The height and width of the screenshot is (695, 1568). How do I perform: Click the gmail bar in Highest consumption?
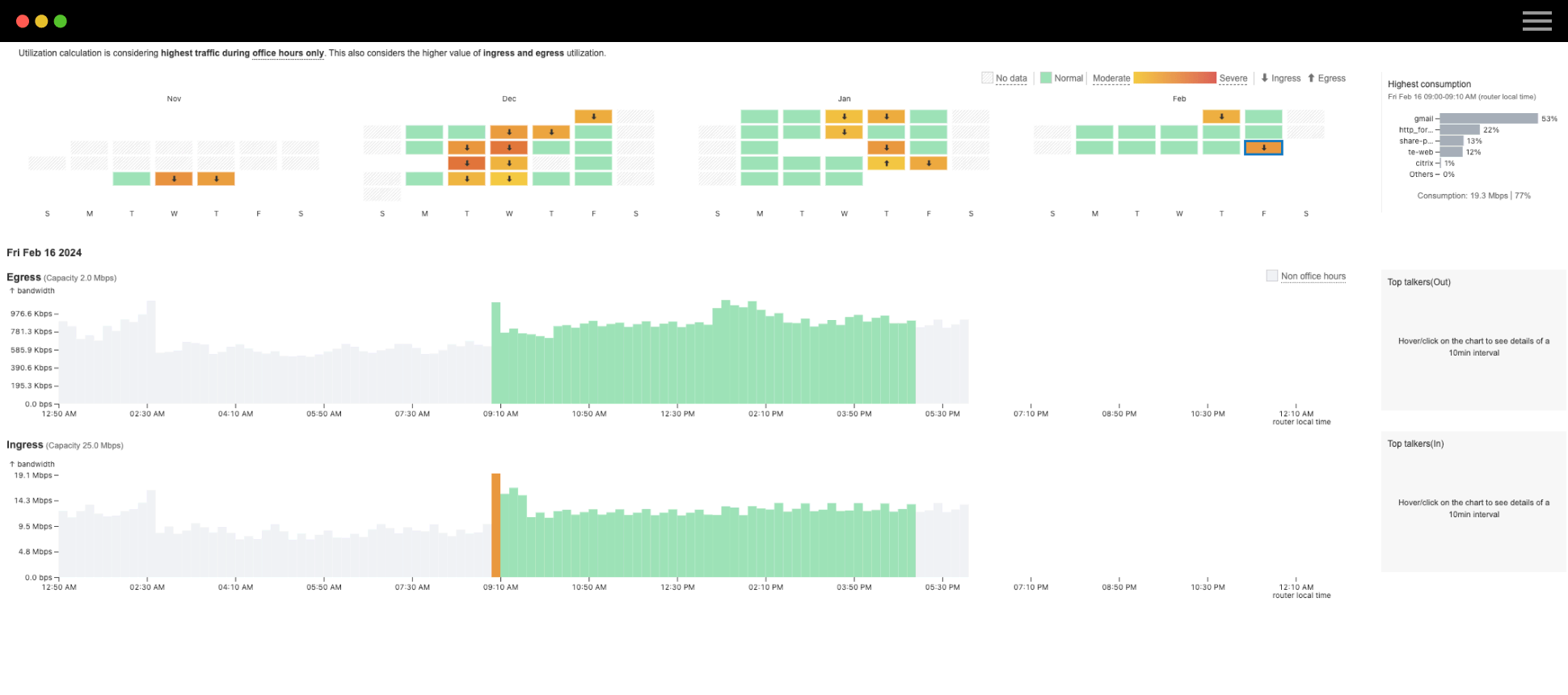1489,119
